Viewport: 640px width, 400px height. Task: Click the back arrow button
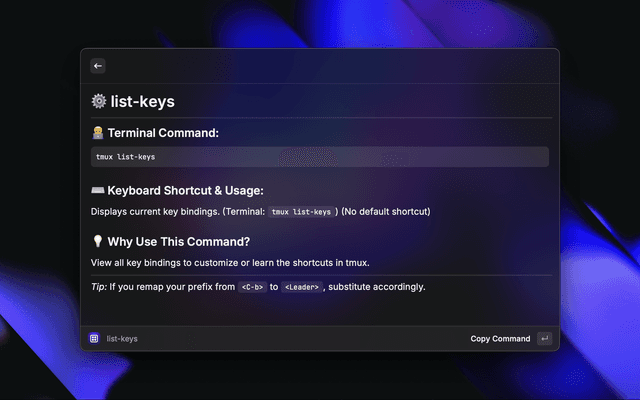(x=98, y=66)
